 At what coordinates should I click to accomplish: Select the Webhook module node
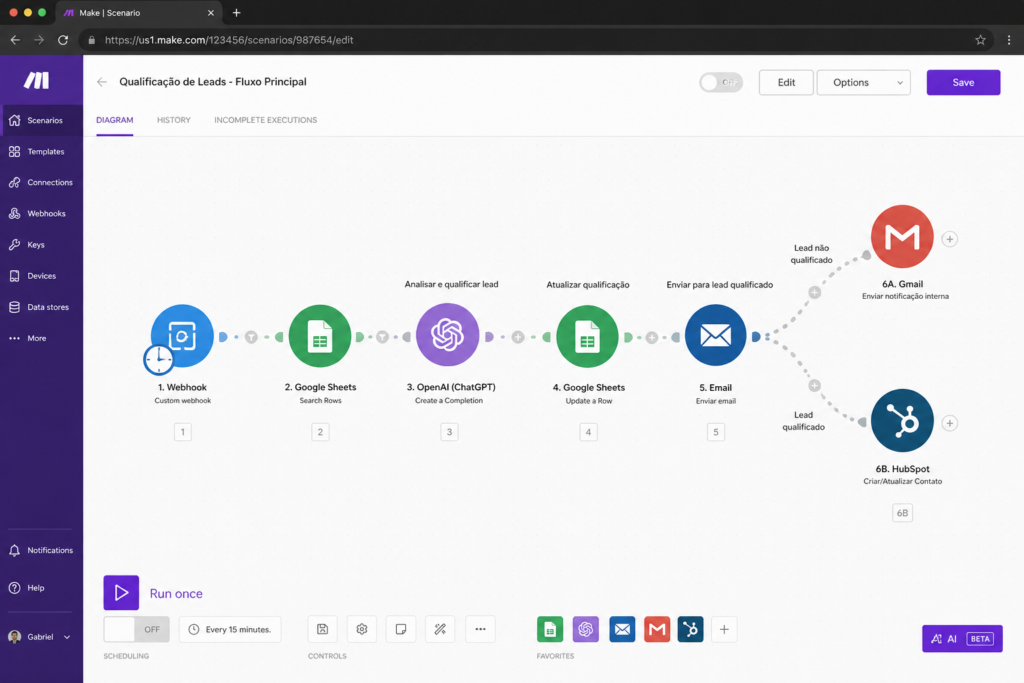coord(182,336)
